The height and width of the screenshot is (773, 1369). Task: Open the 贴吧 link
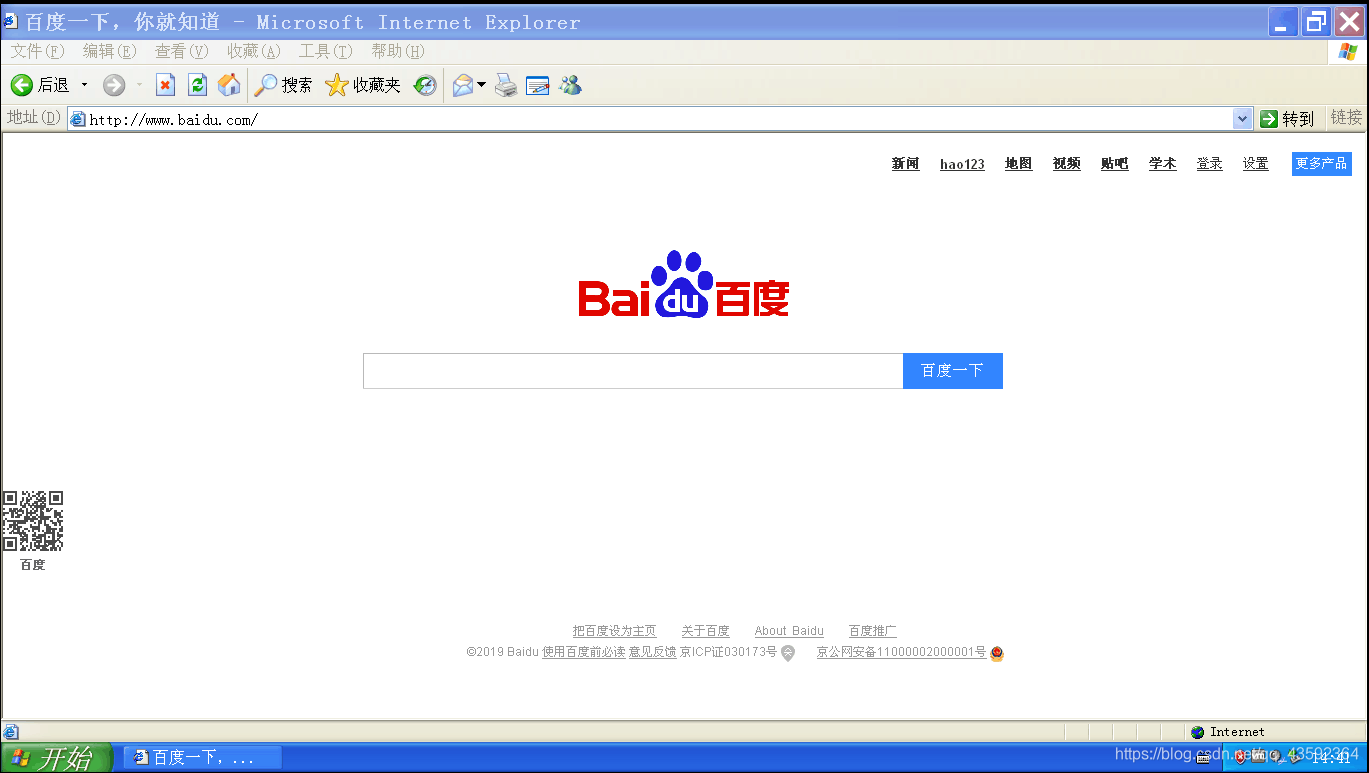click(x=1114, y=164)
